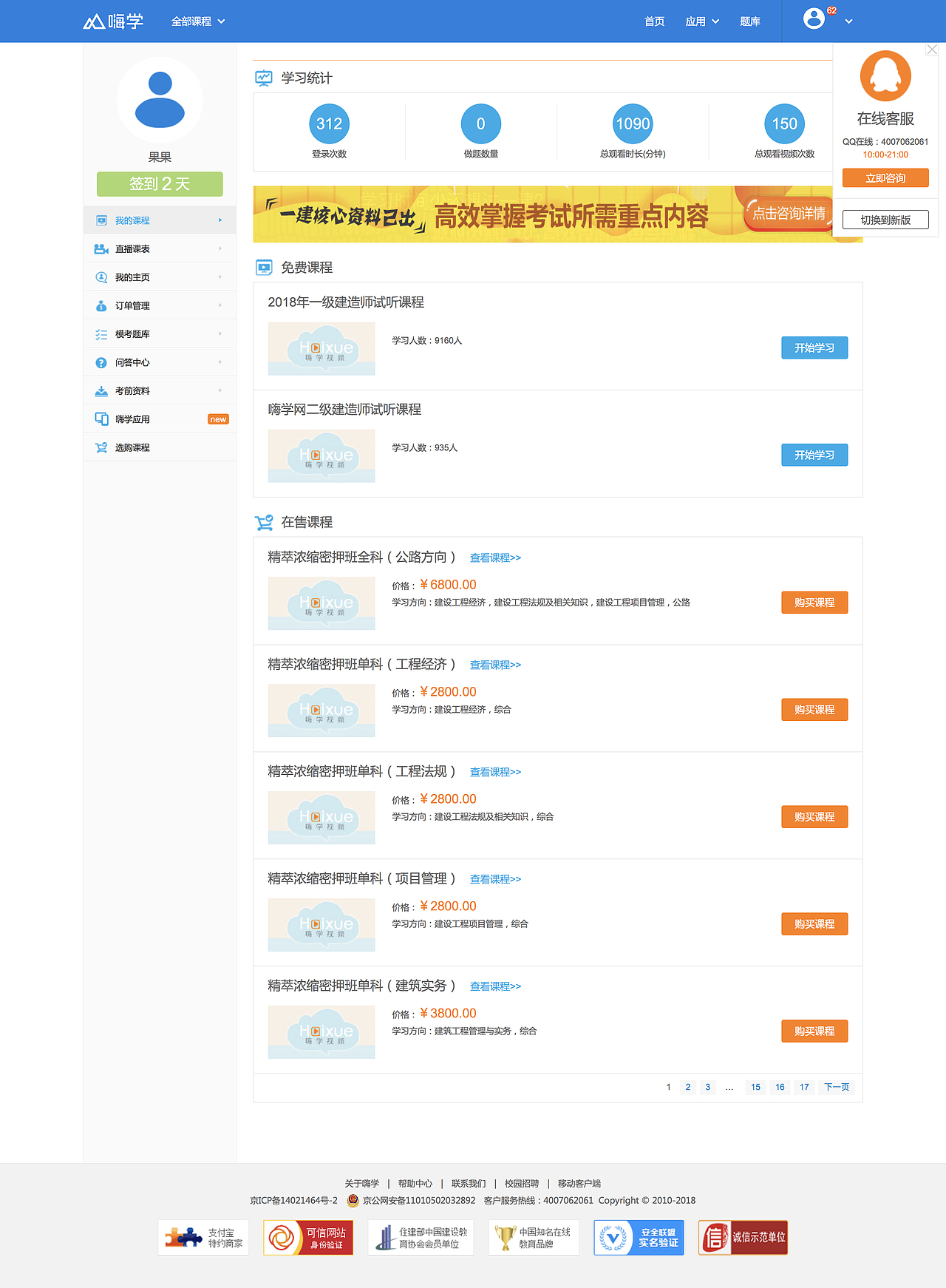The height and width of the screenshot is (1288, 946).
Task: Buy the 工程经济 single-subject course
Action: click(x=814, y=710)
